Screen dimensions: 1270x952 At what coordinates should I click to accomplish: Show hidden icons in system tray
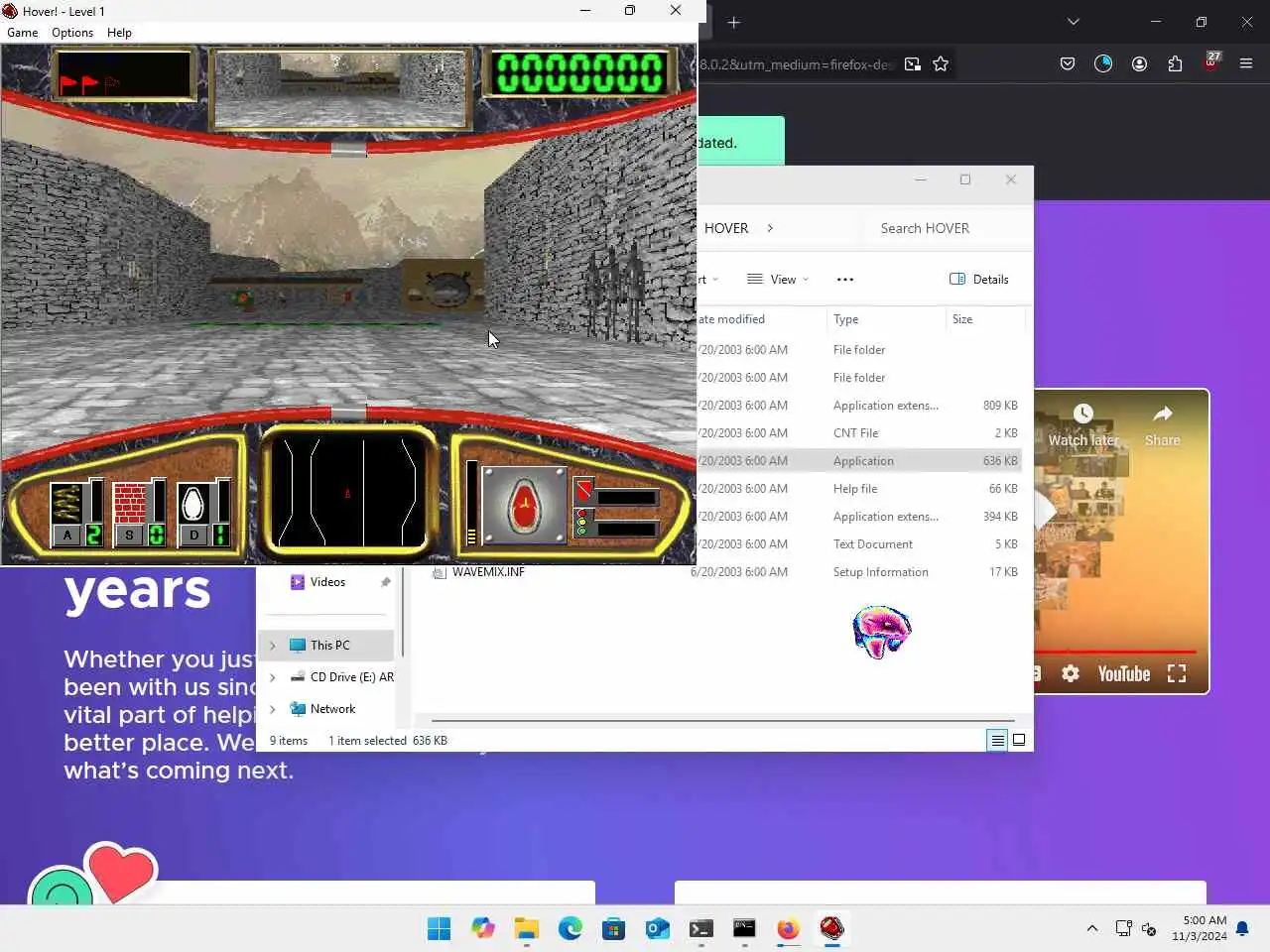click(1092, 928)
